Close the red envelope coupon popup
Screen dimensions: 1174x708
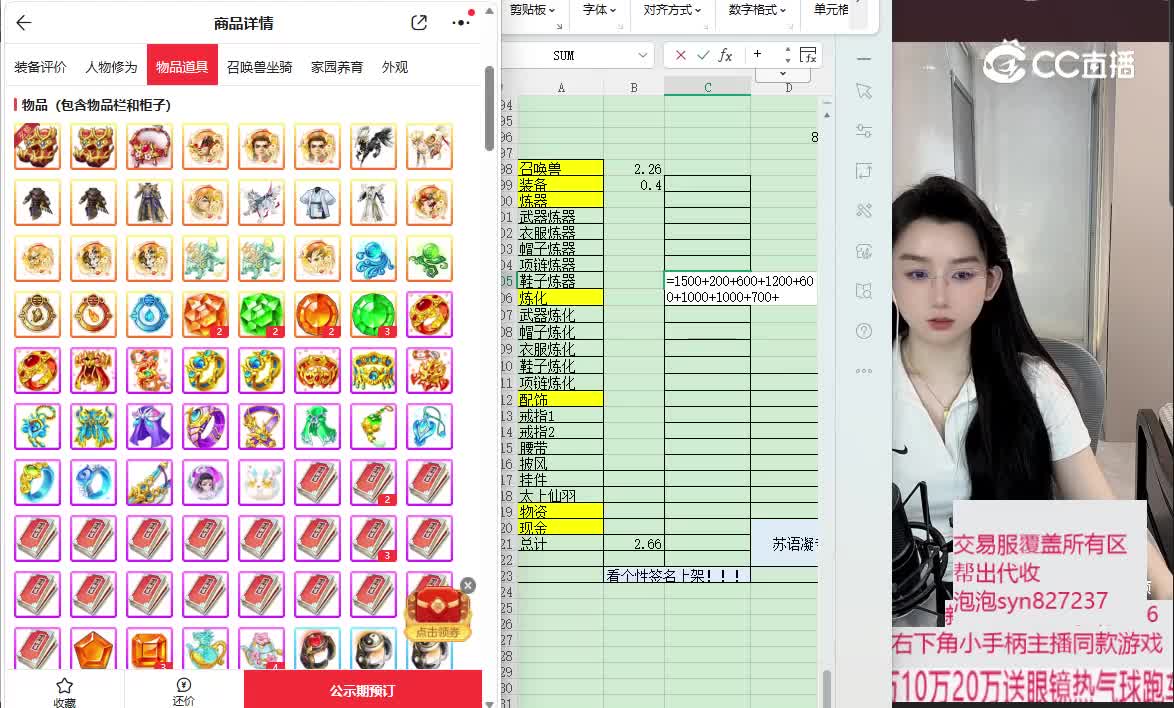[468, 585]
